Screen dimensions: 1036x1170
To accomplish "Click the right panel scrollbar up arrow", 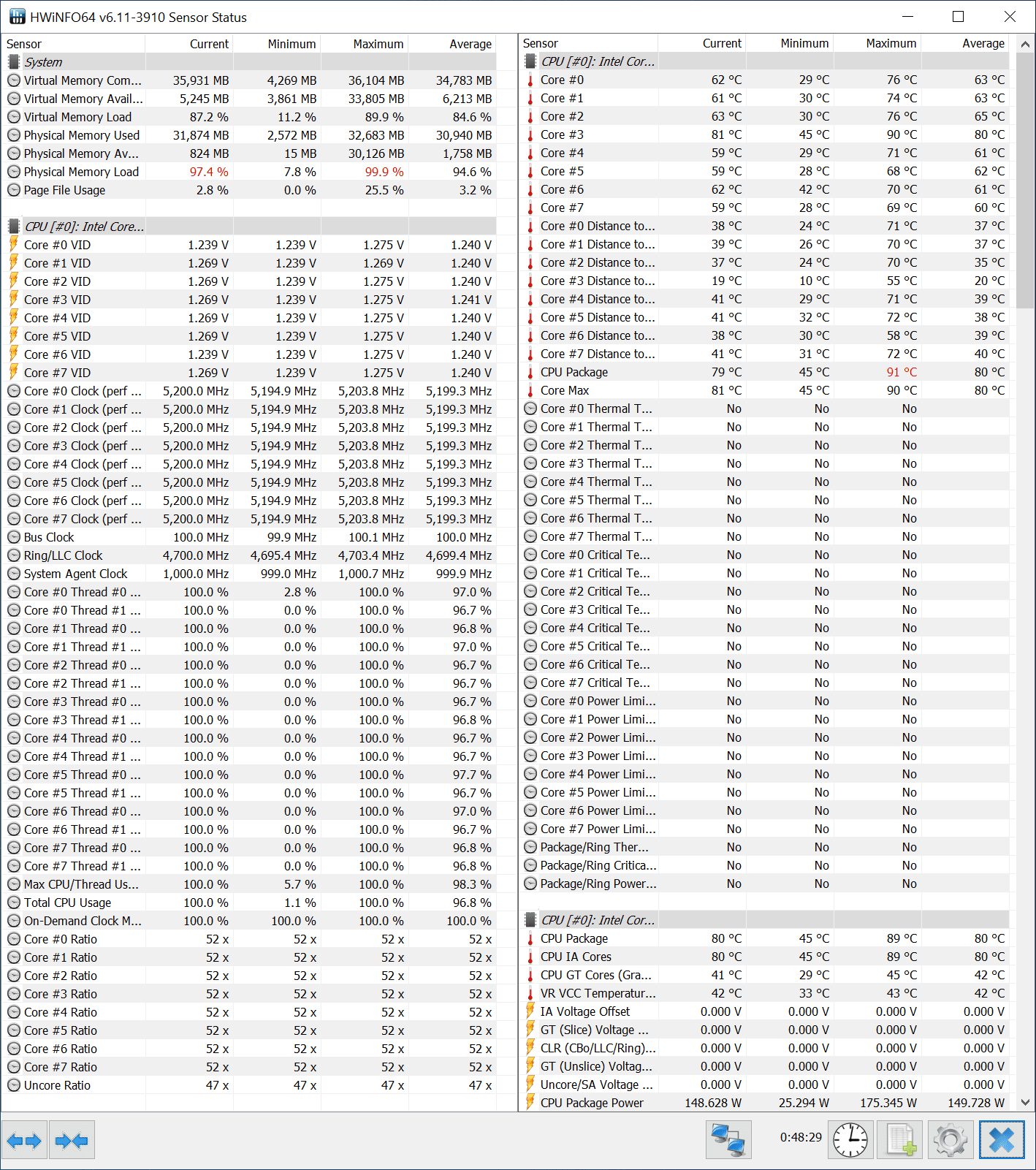I will pyautogui.click(x=1025, y=44).
